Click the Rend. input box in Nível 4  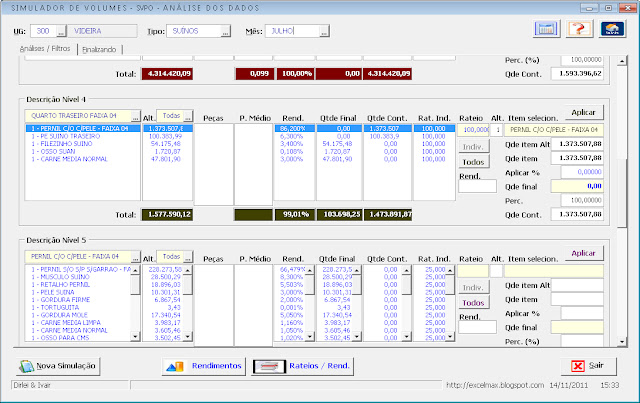coord(477,186)
